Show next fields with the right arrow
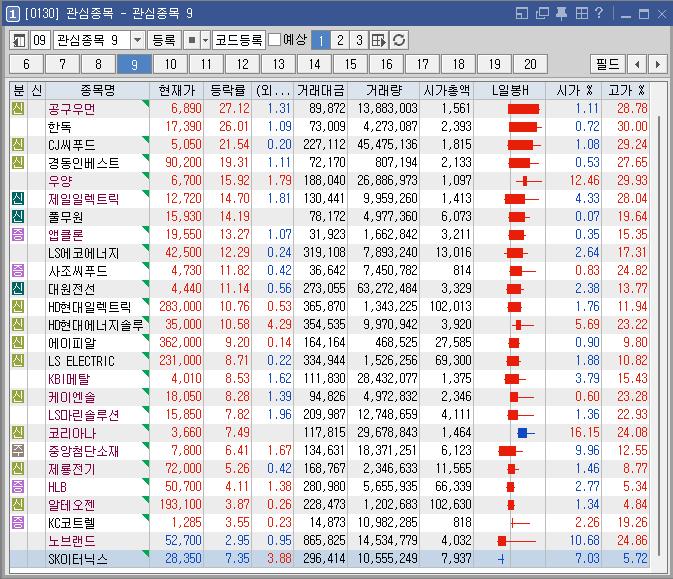The image size is (673, 579). pyautogui.click(x=658, y=64)
